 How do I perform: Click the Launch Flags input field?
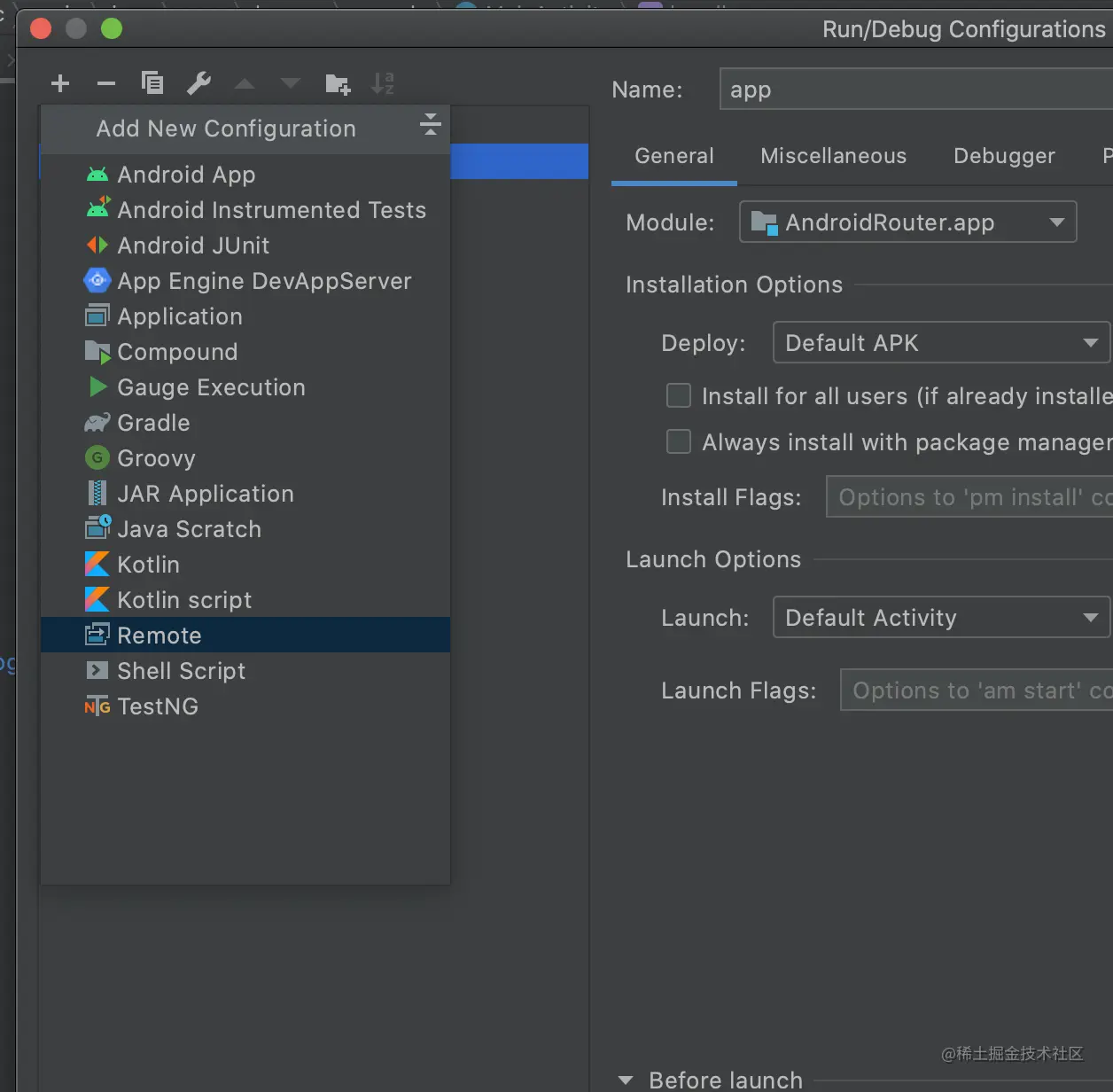tap(977, 690)
